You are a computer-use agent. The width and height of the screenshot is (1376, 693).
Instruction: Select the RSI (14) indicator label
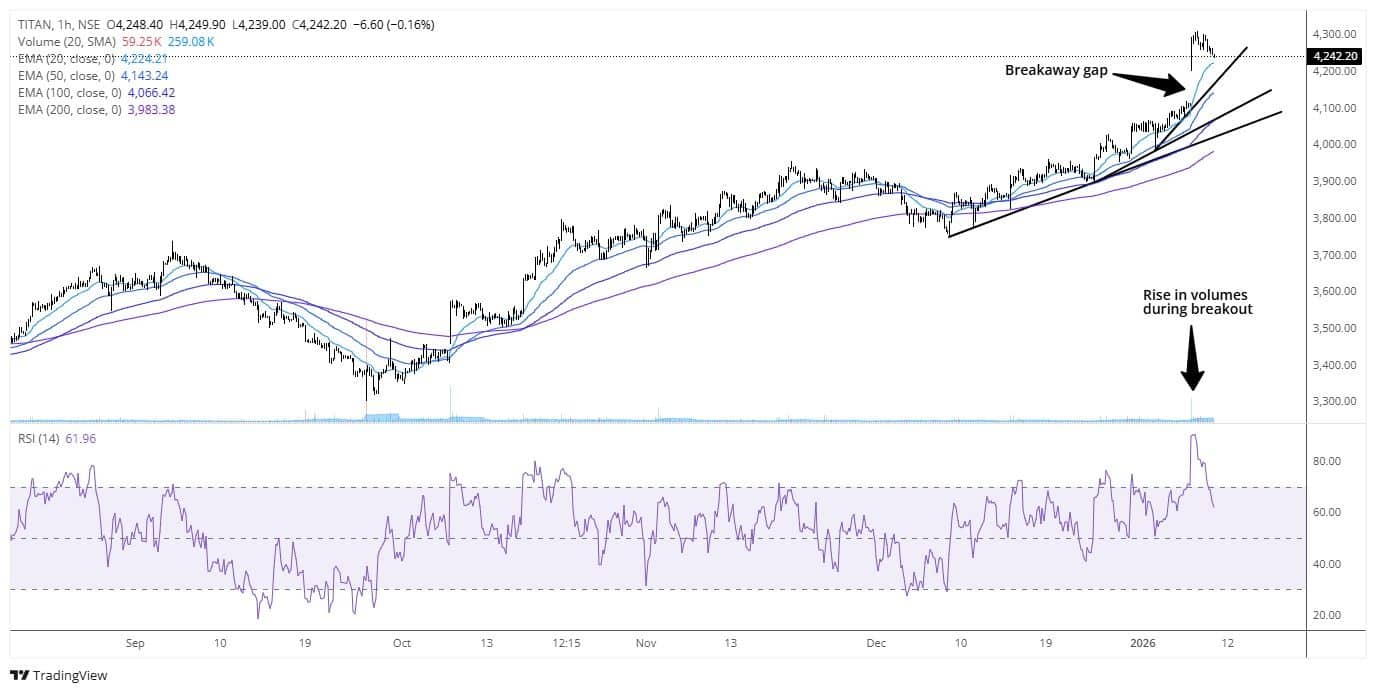coord(39,438)
